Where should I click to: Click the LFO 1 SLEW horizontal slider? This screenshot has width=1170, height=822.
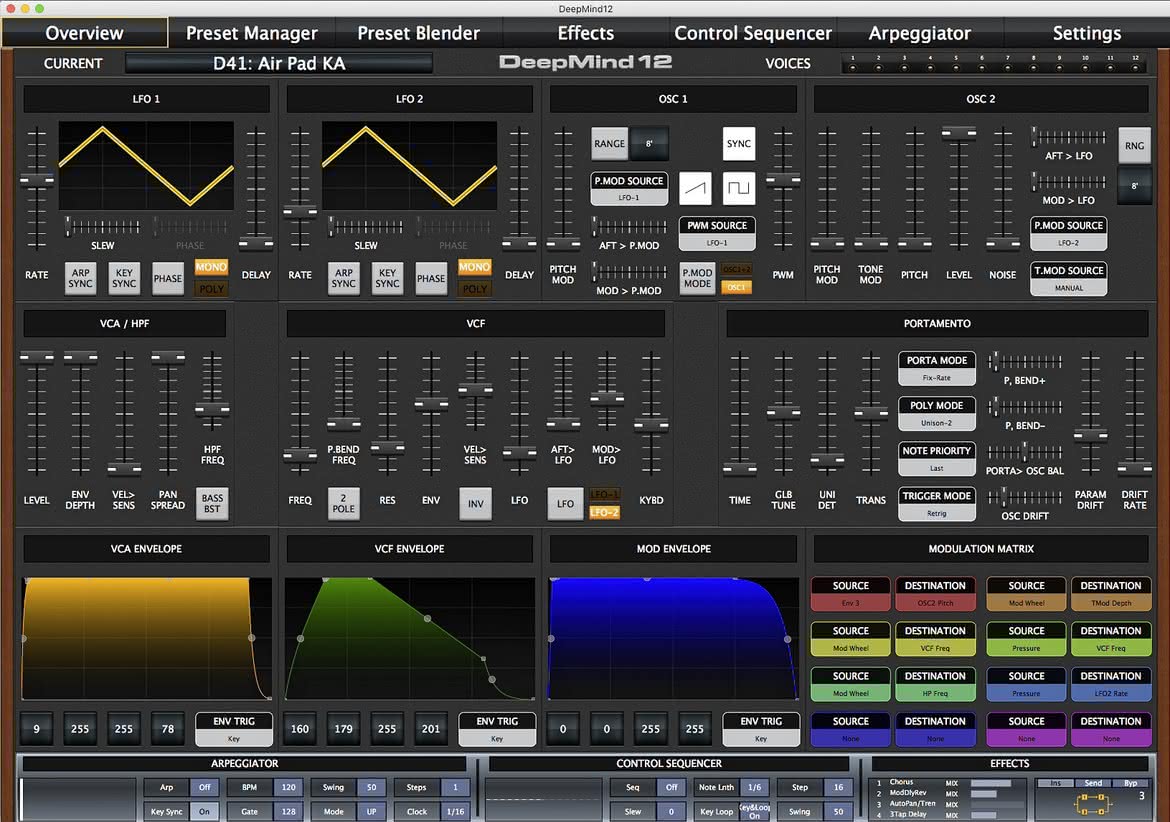pos(103,226)
